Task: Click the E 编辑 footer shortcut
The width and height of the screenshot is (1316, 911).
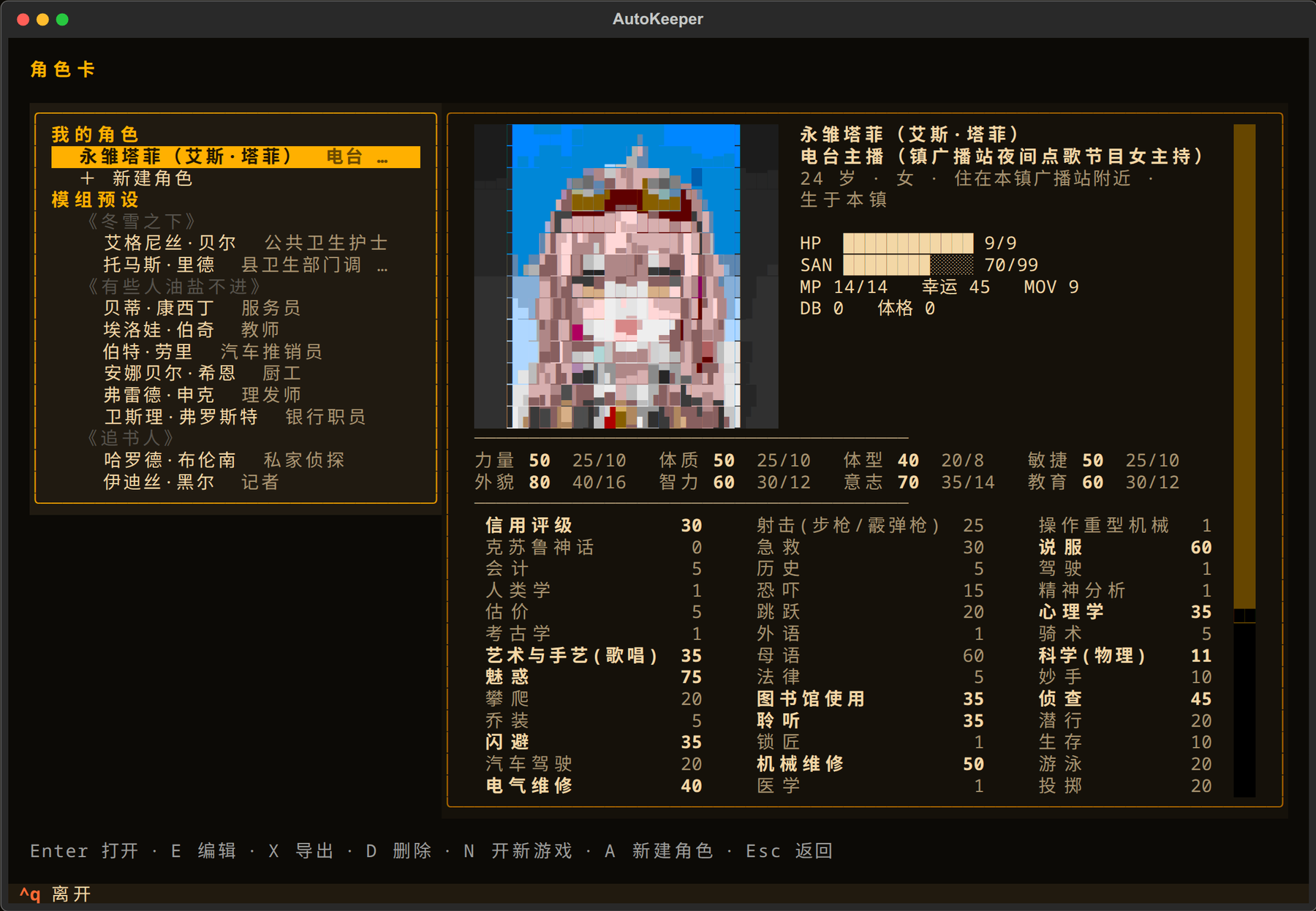Action: click(203, 851)
